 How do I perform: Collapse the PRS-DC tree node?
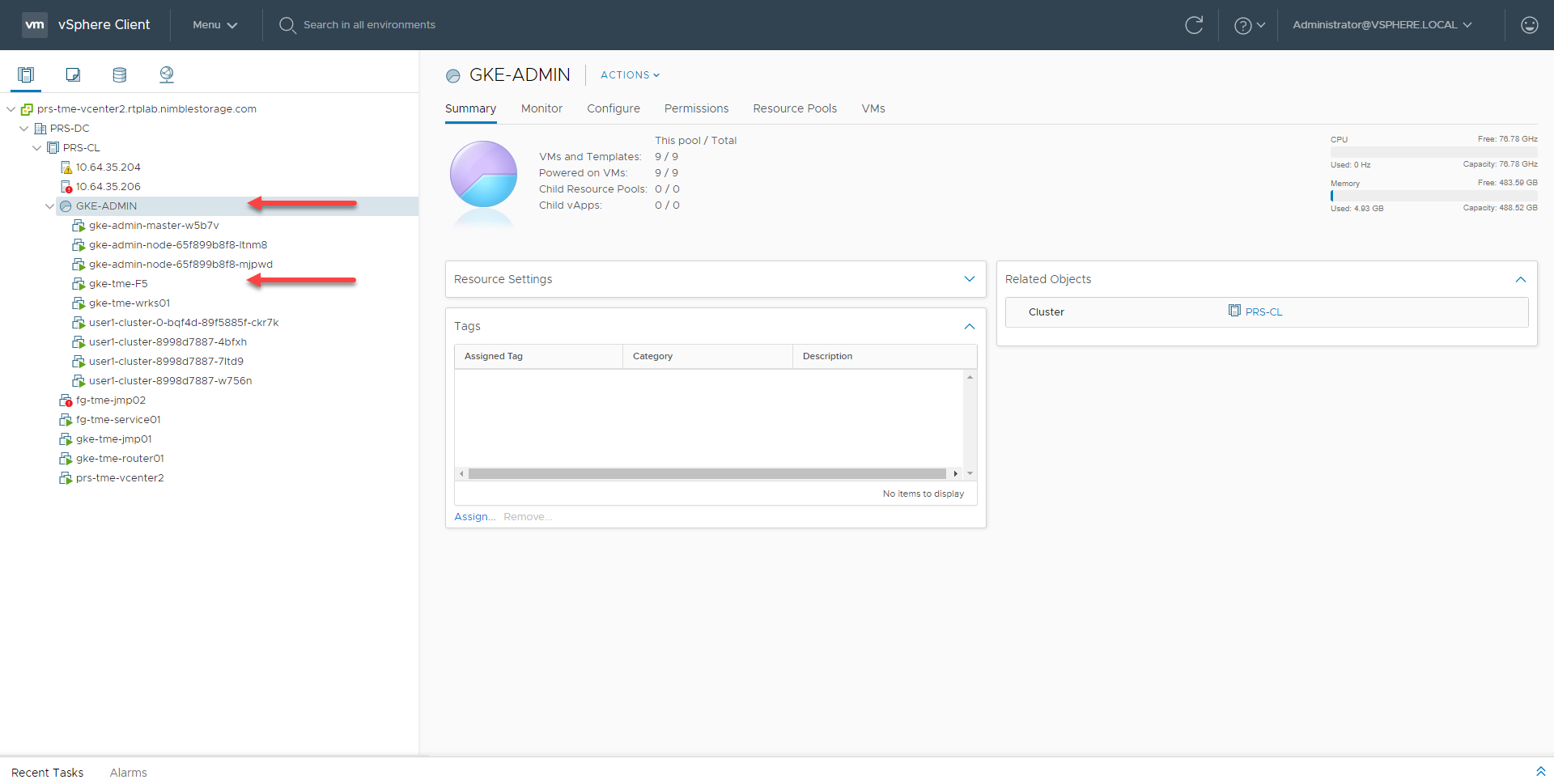pos(23,129)
